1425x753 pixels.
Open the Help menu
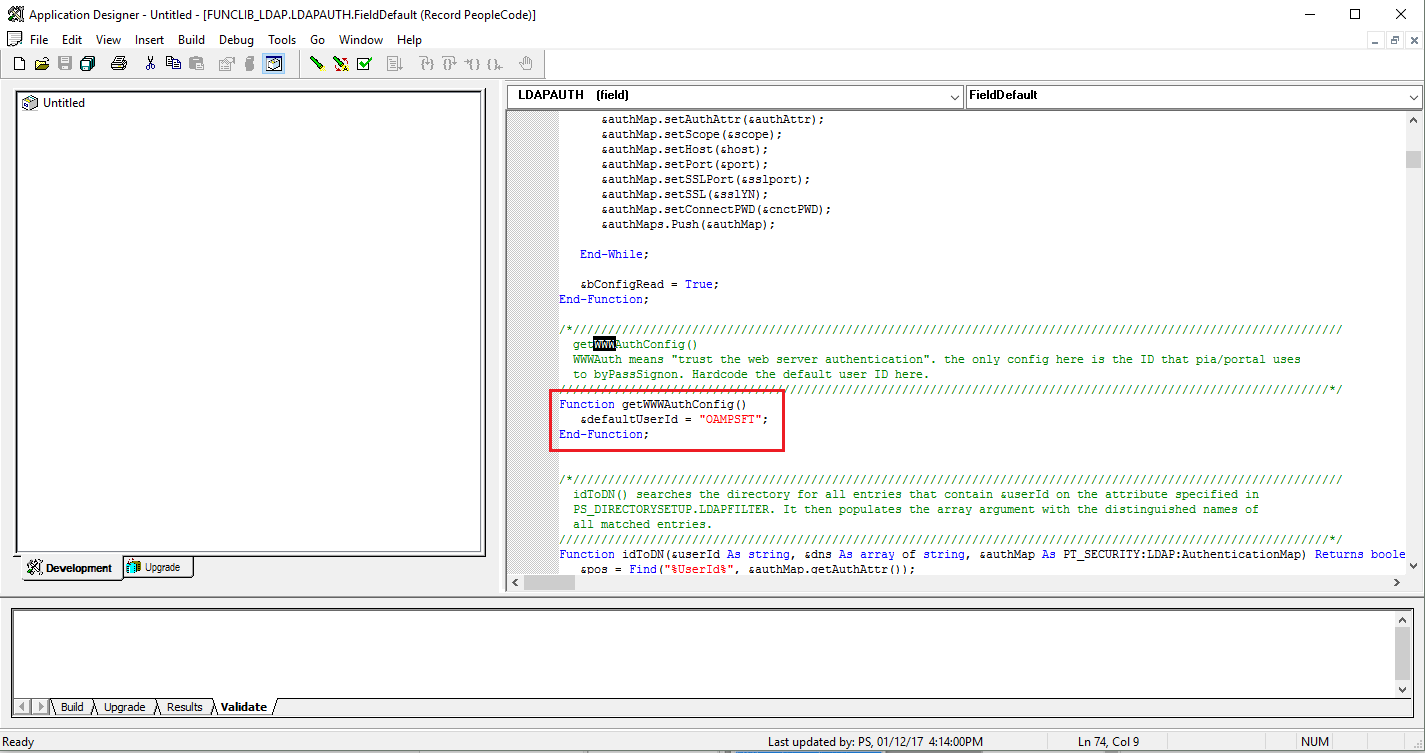(409, 40)
